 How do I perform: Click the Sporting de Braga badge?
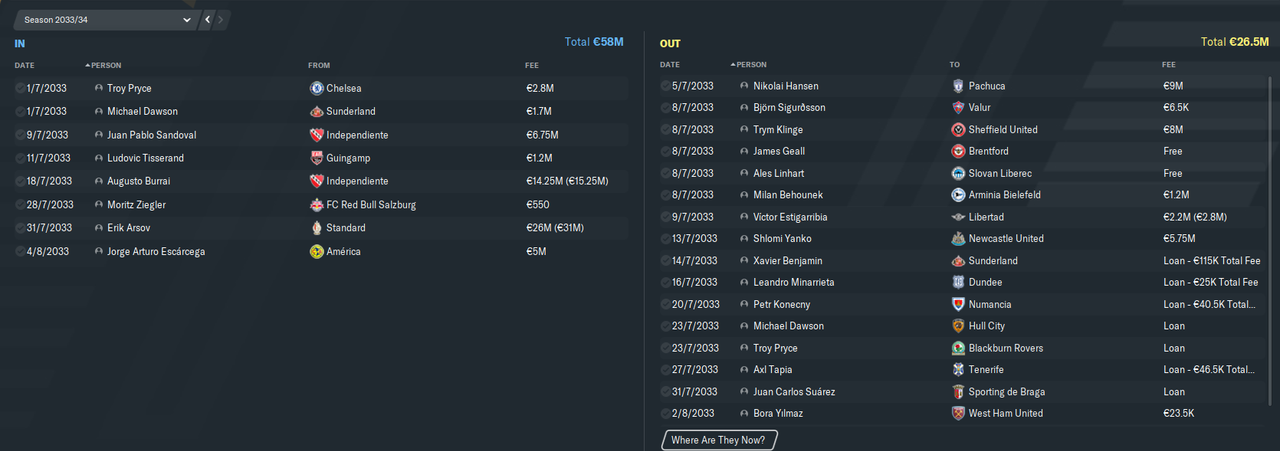[x=959, y=392]
